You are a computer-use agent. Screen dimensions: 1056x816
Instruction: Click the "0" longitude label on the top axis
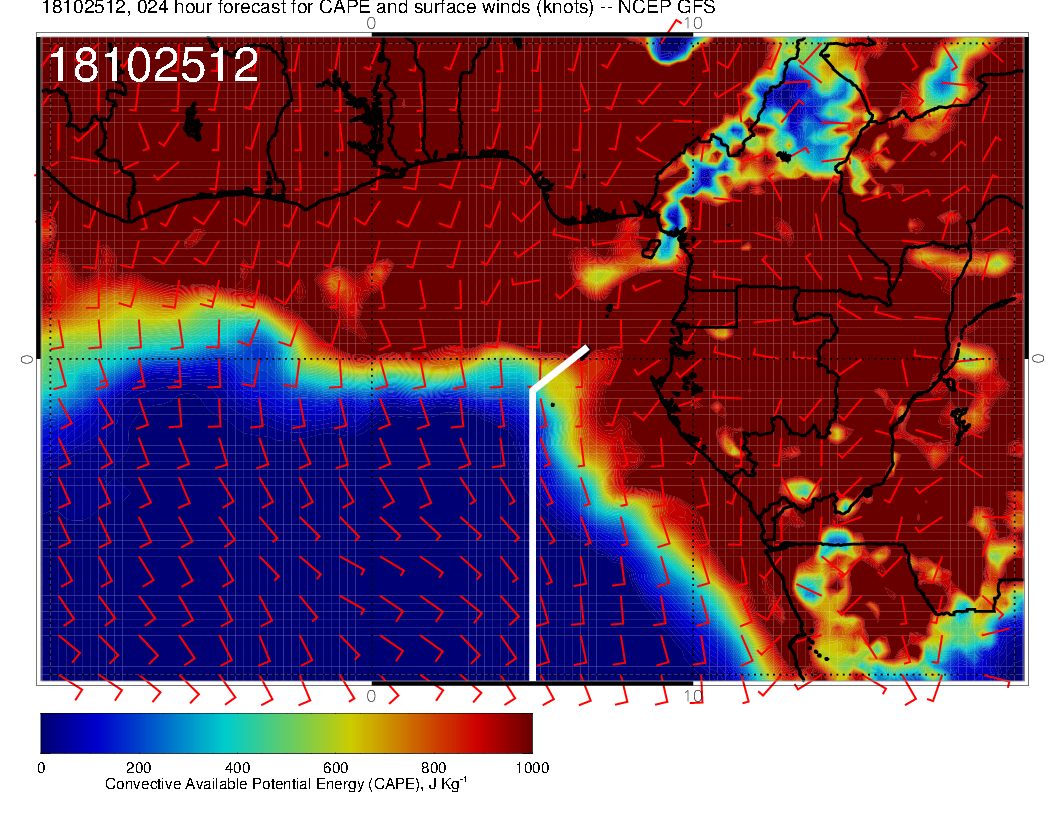[371, 23]
